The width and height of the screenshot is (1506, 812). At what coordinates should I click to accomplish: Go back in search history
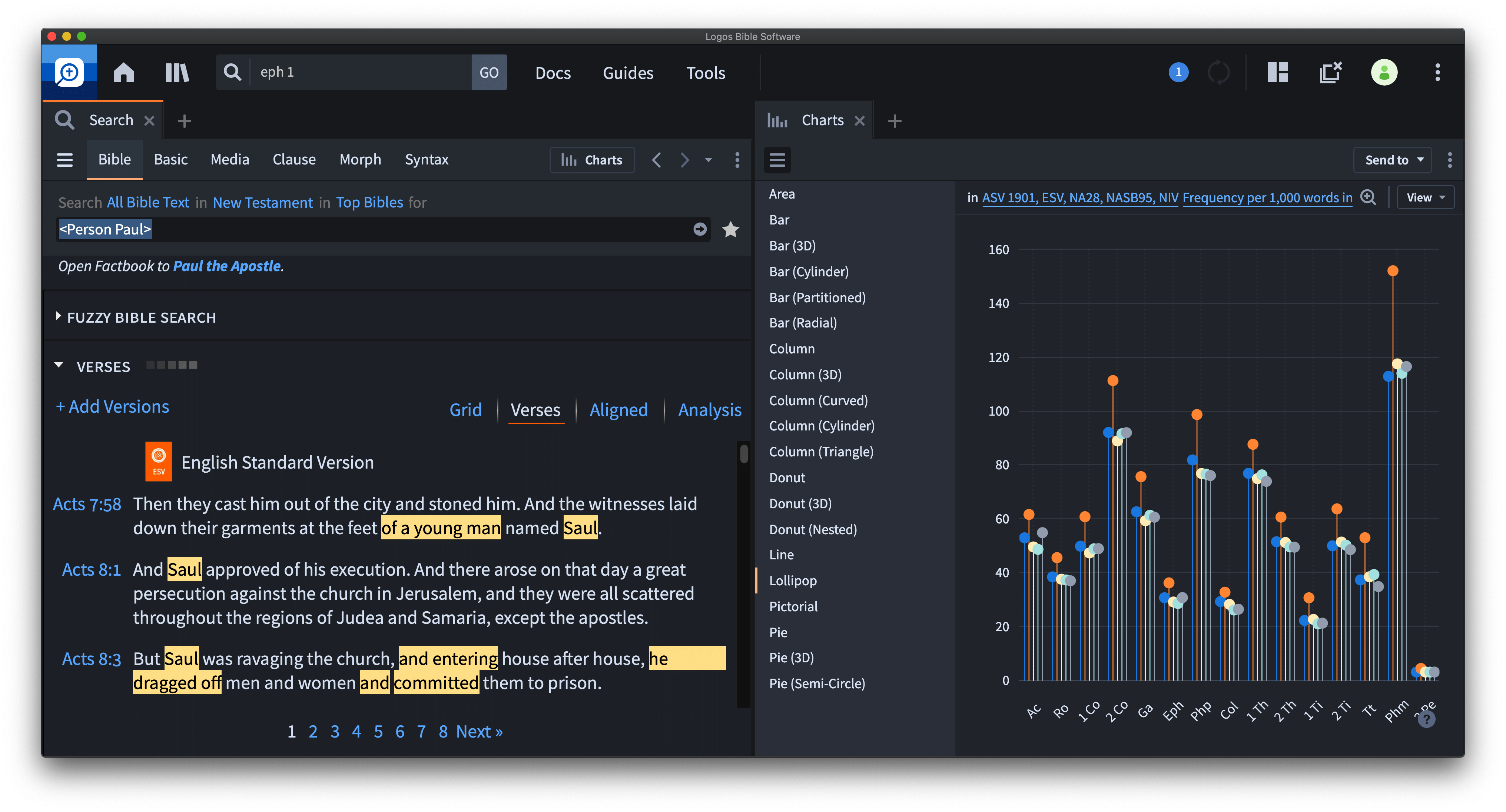657,160
